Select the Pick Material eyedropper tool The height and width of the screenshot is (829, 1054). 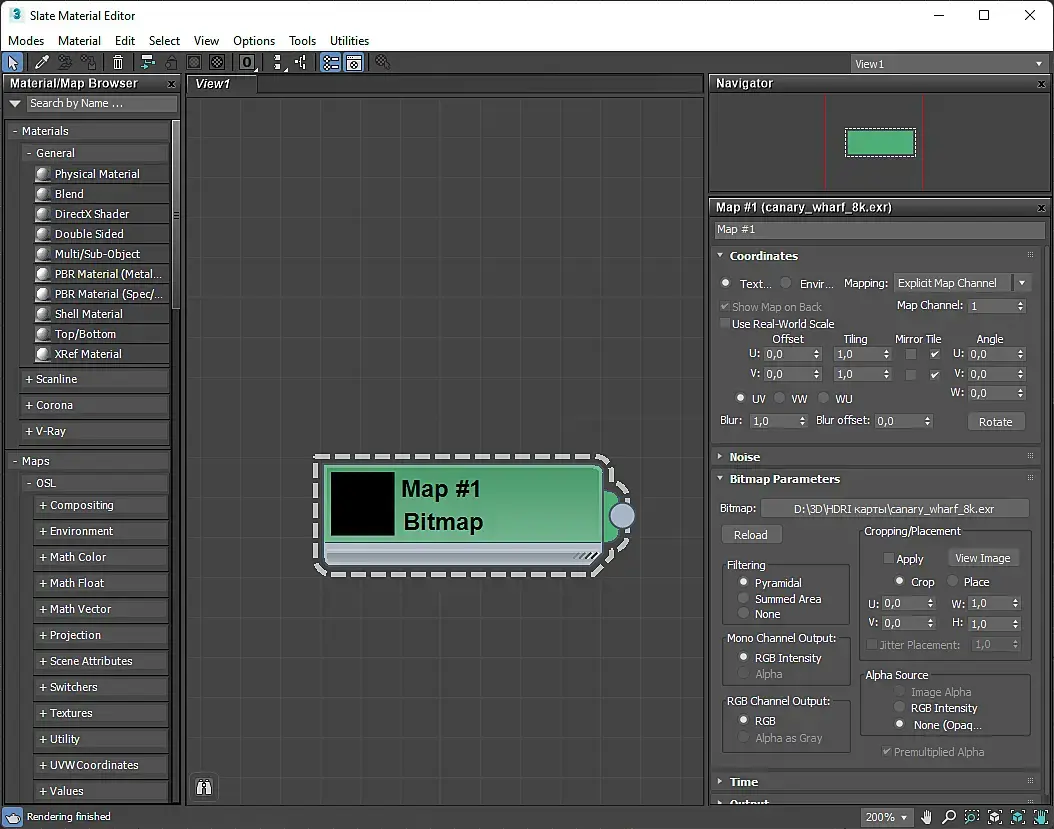pyautogui.click(x=43, y=63)
